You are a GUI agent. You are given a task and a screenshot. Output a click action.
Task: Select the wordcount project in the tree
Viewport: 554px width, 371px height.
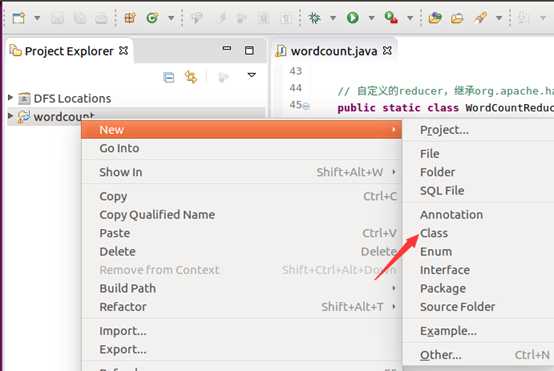64,116
